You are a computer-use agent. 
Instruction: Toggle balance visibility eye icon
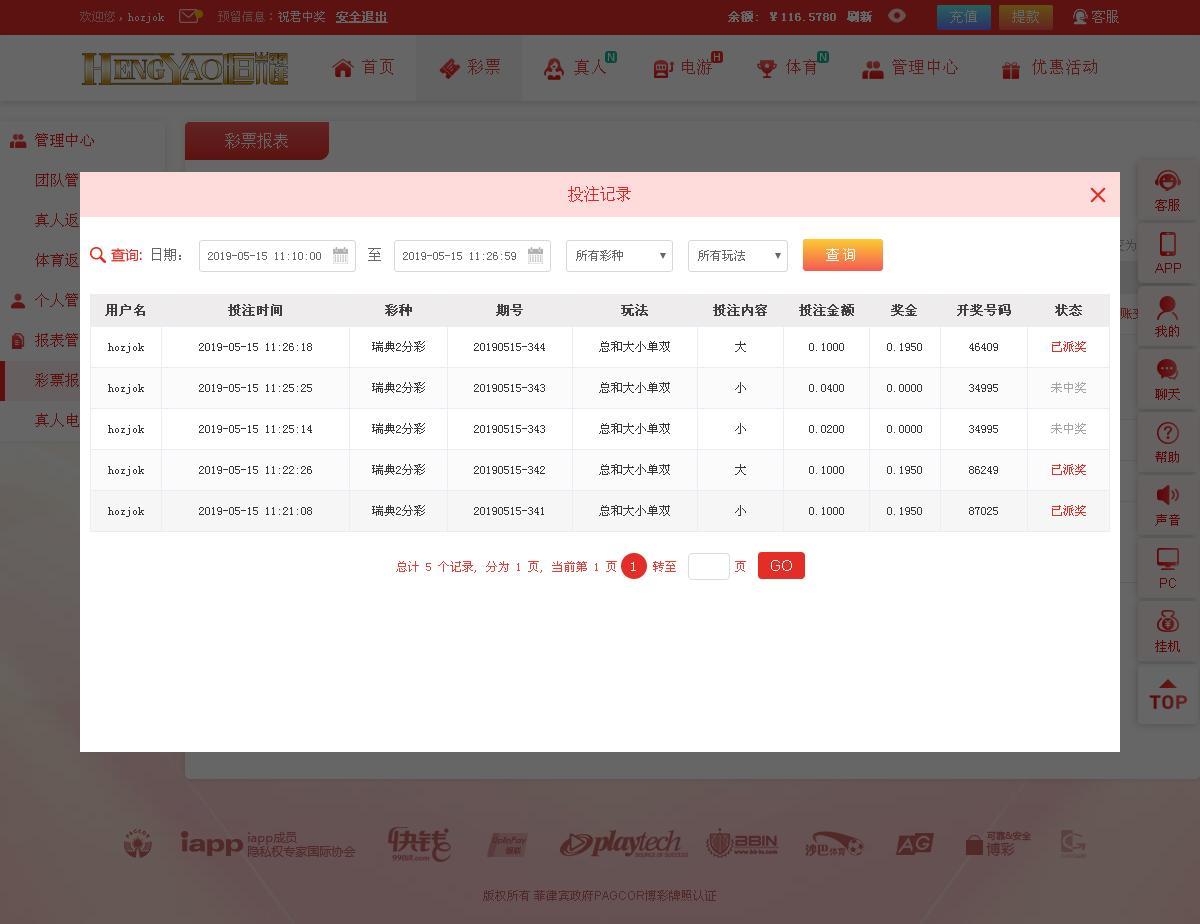(x=897, y=16)
